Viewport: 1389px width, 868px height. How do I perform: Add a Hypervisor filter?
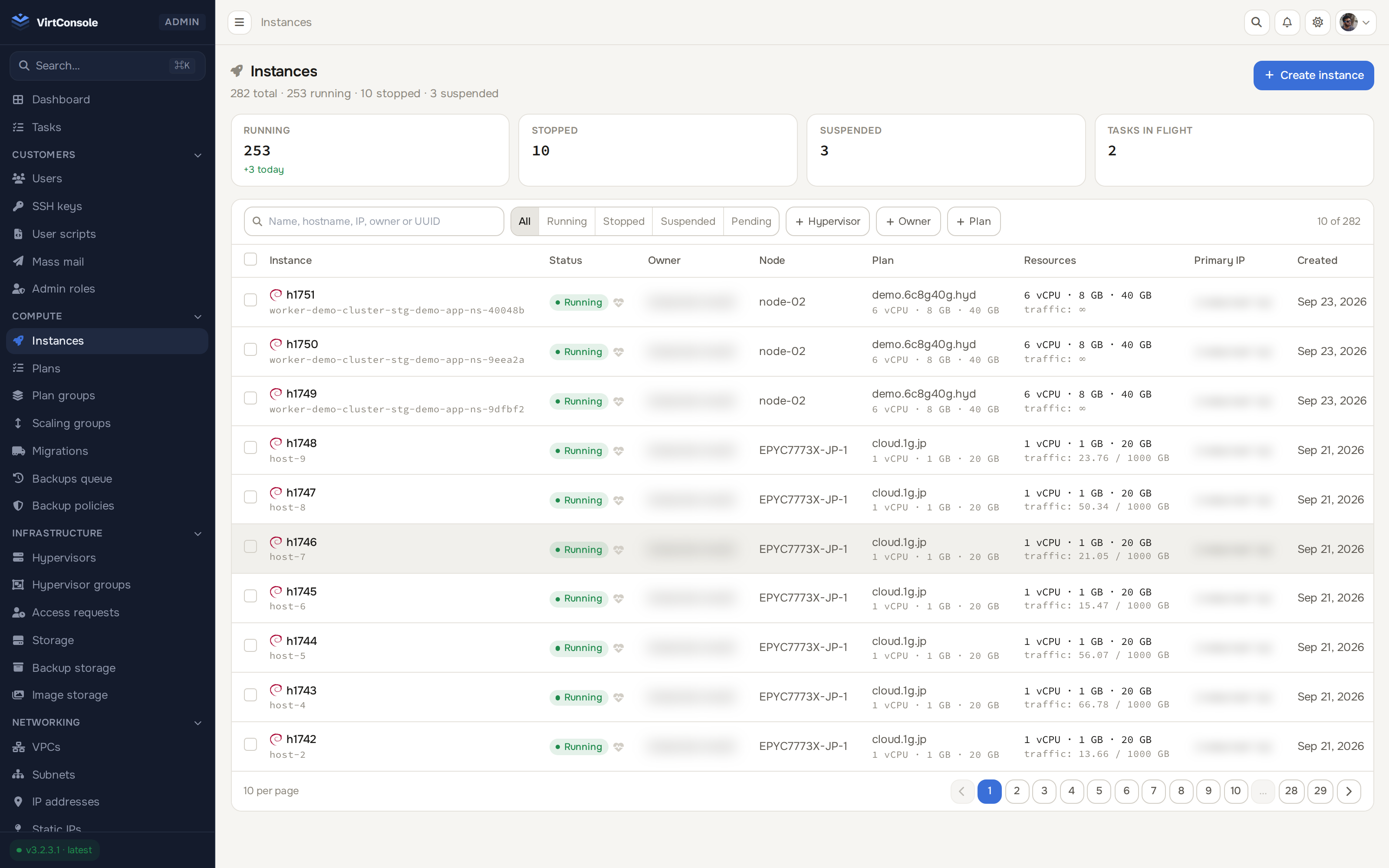tap(828, 222)
